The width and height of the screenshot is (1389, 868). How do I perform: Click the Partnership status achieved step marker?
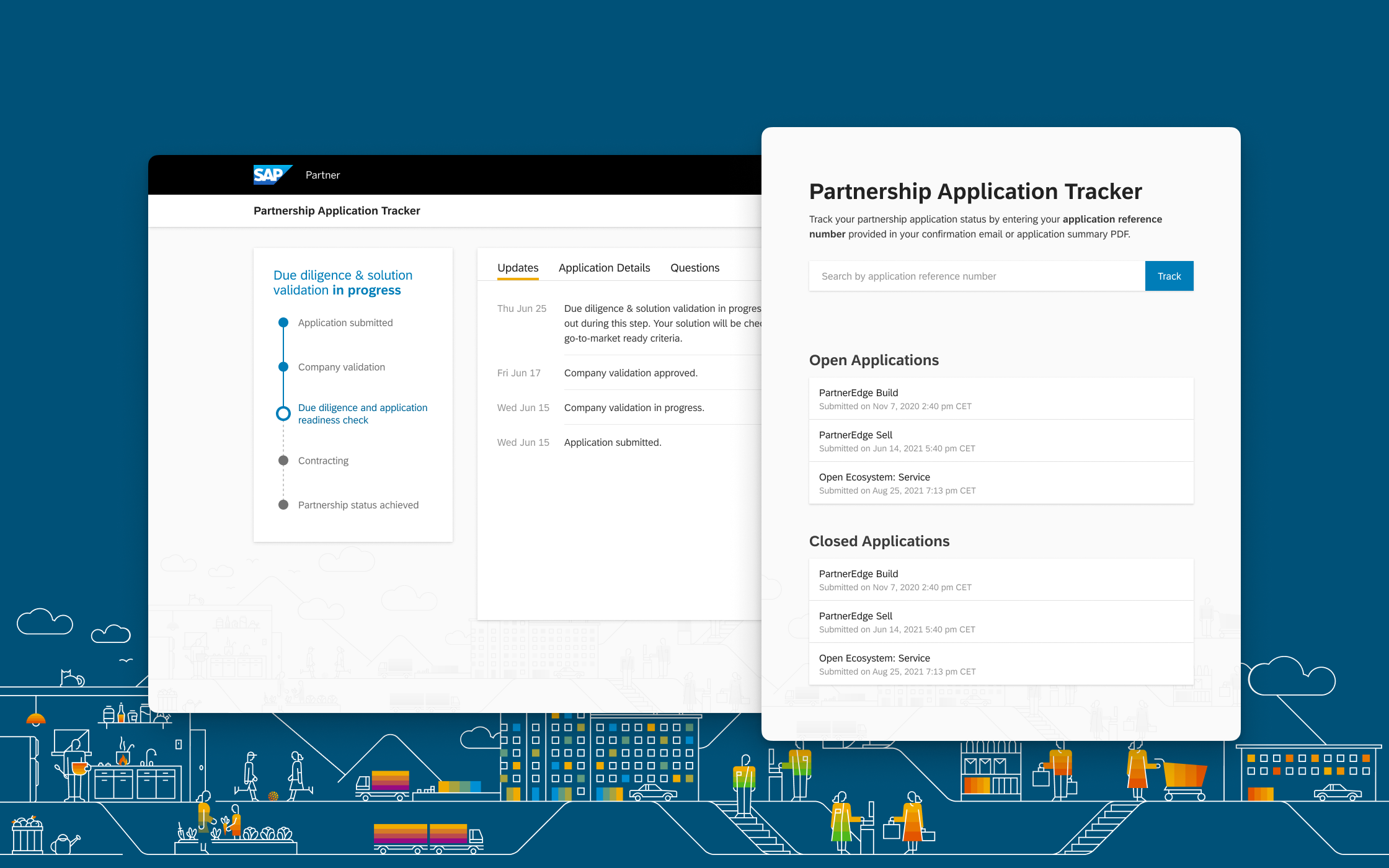[283, 505]
